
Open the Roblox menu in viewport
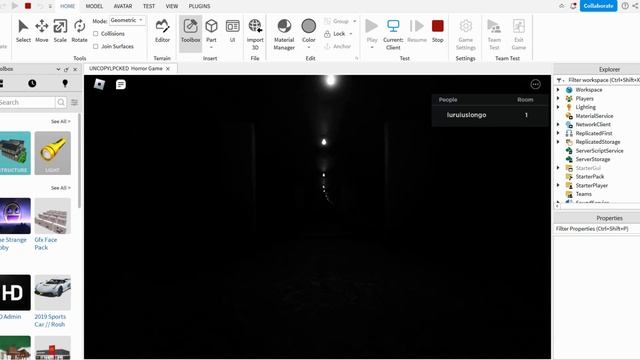99,84
